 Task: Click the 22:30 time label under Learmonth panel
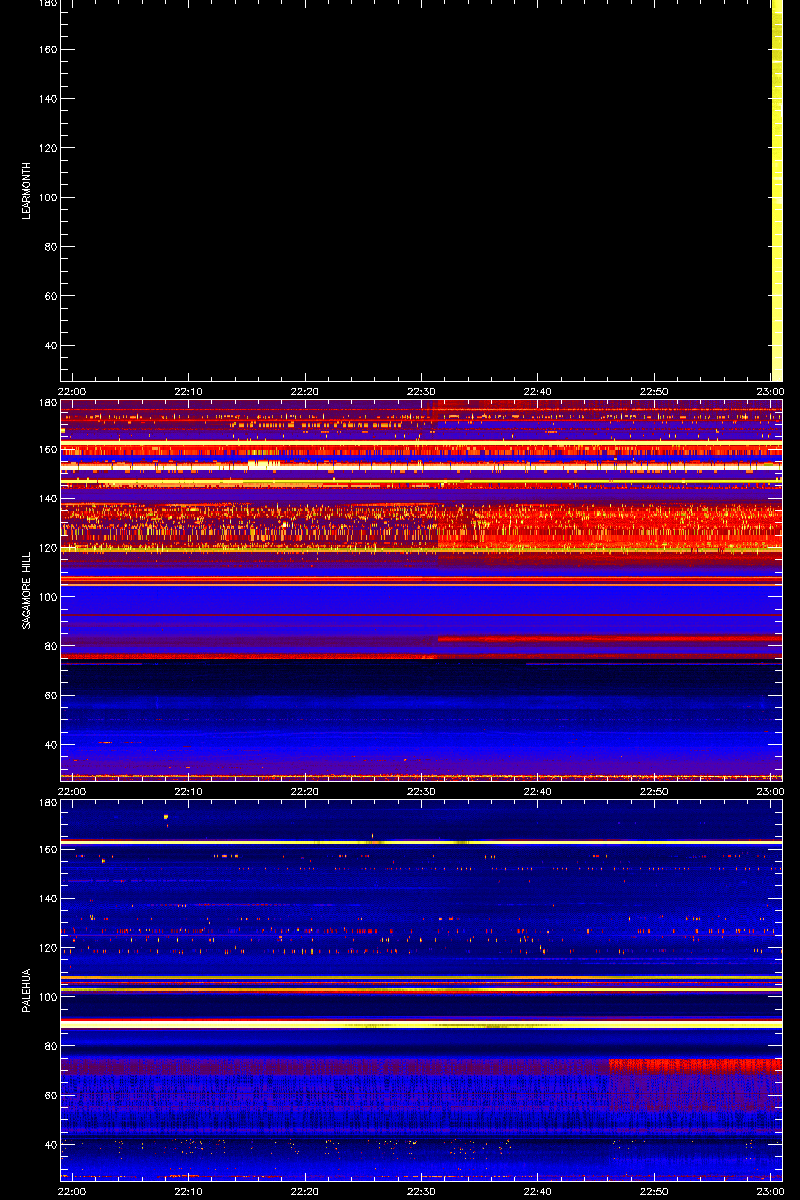pyautogui.click(x=421, y=391)
